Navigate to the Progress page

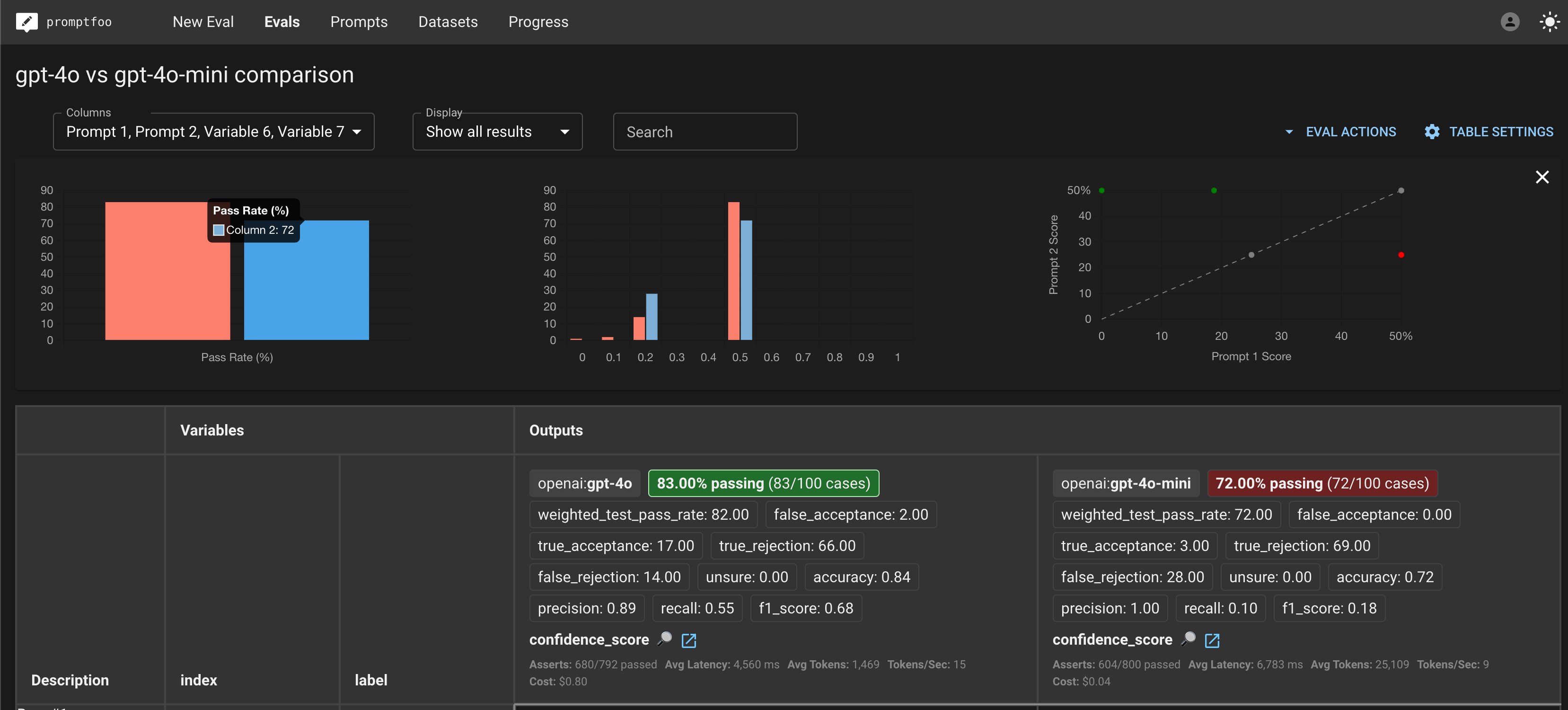(538, 22)
